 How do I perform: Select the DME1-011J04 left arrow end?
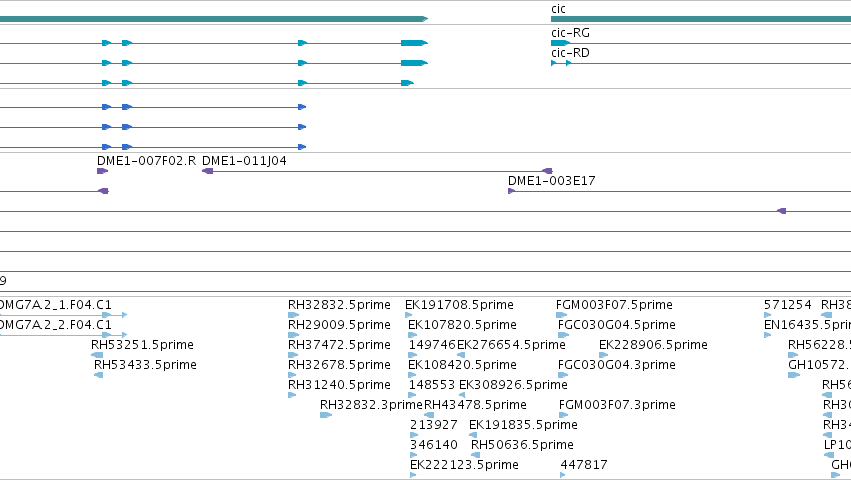point(207,171)
